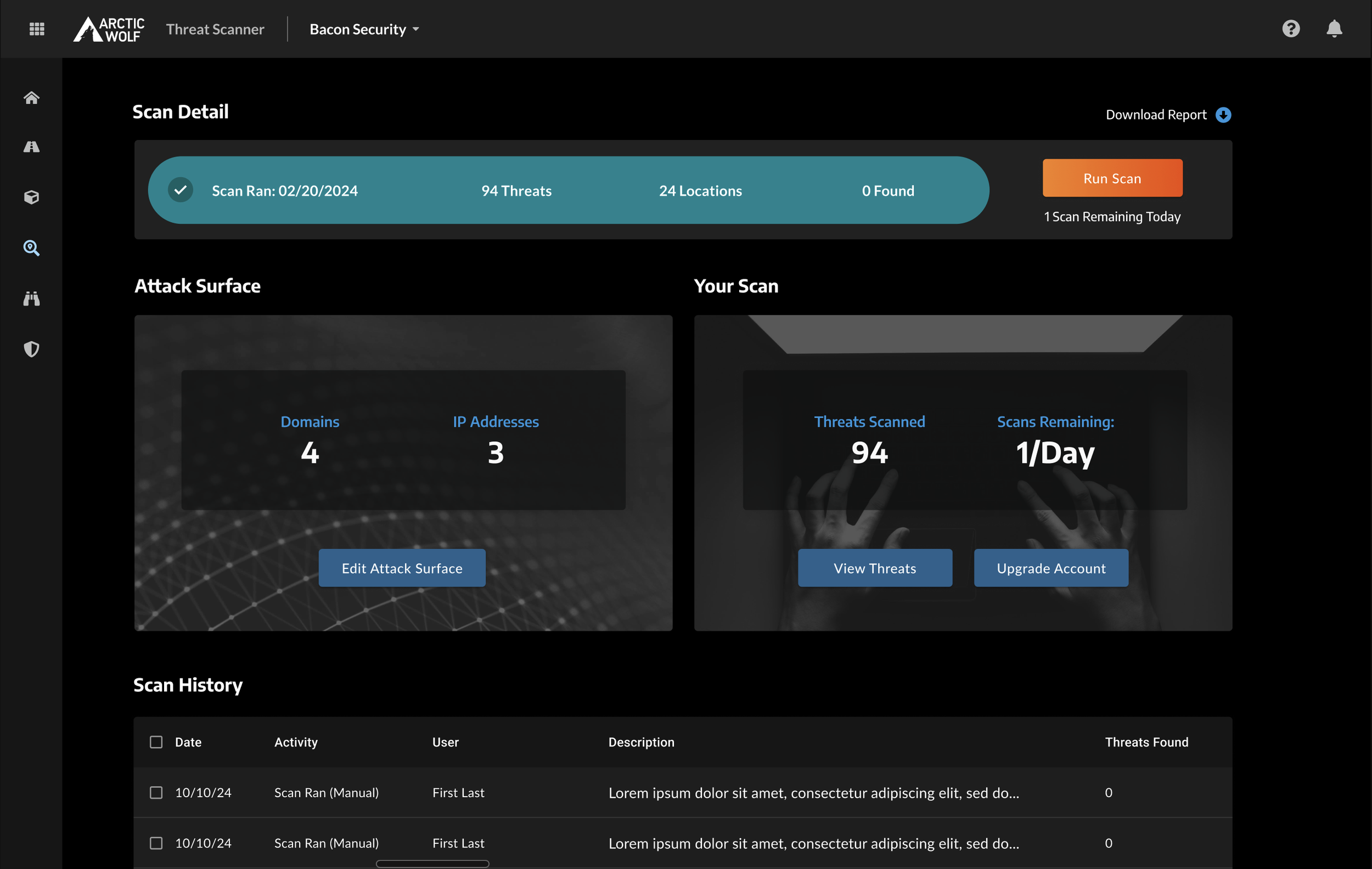This screenshot has width=1372, height=869.
Task: Click the binoculars icon in sidebar
Action: click(x=31, y=298)
